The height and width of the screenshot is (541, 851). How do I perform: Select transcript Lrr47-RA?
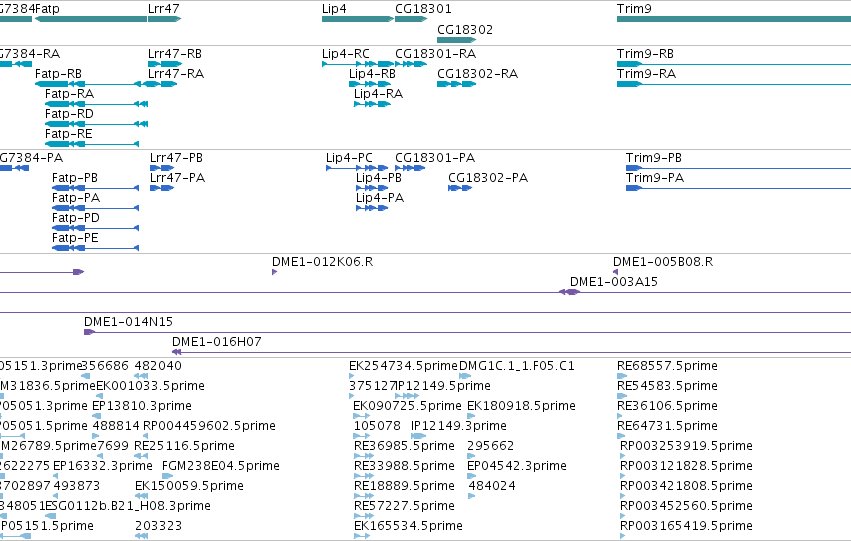(176, 74)
